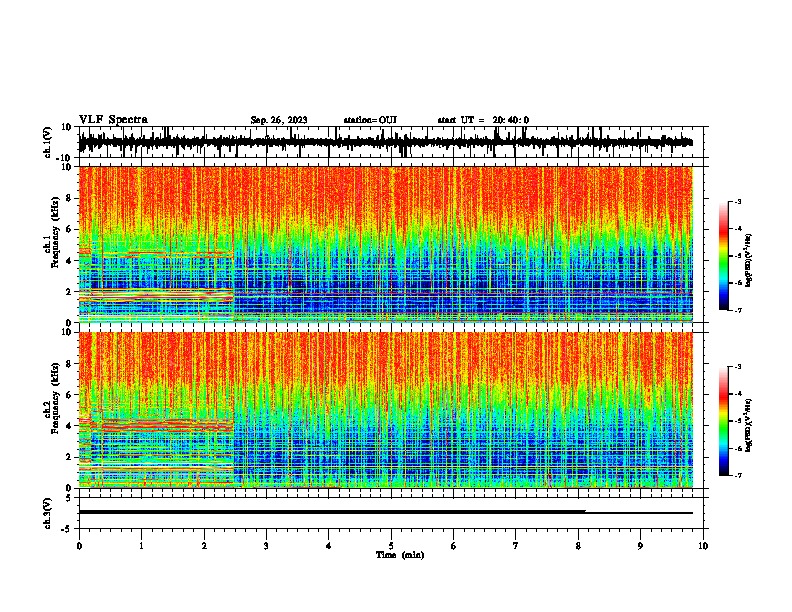This screenshot has width=792, height=612.
Task: Click the ch.2 spectrogram panel
Action: [x=385, y=410]
